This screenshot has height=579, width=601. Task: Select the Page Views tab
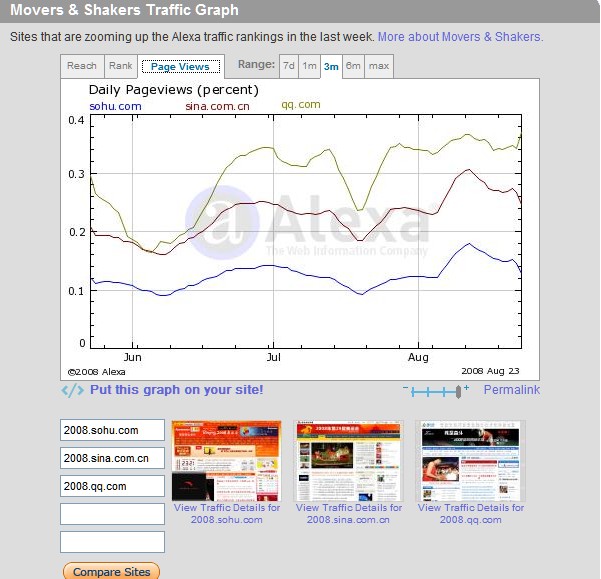click(181, 67)
